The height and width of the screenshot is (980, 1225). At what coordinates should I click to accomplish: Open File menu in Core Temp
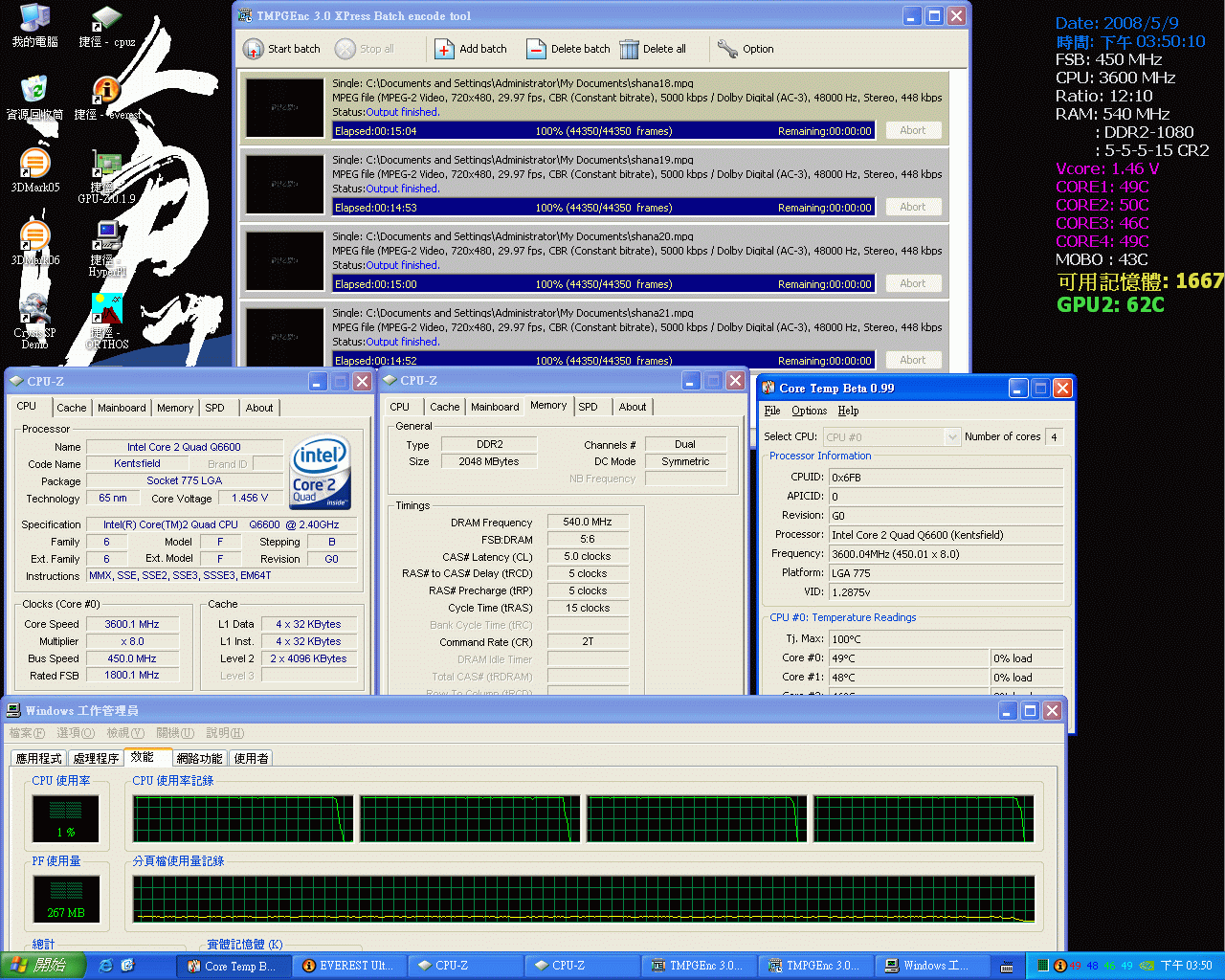772,411
